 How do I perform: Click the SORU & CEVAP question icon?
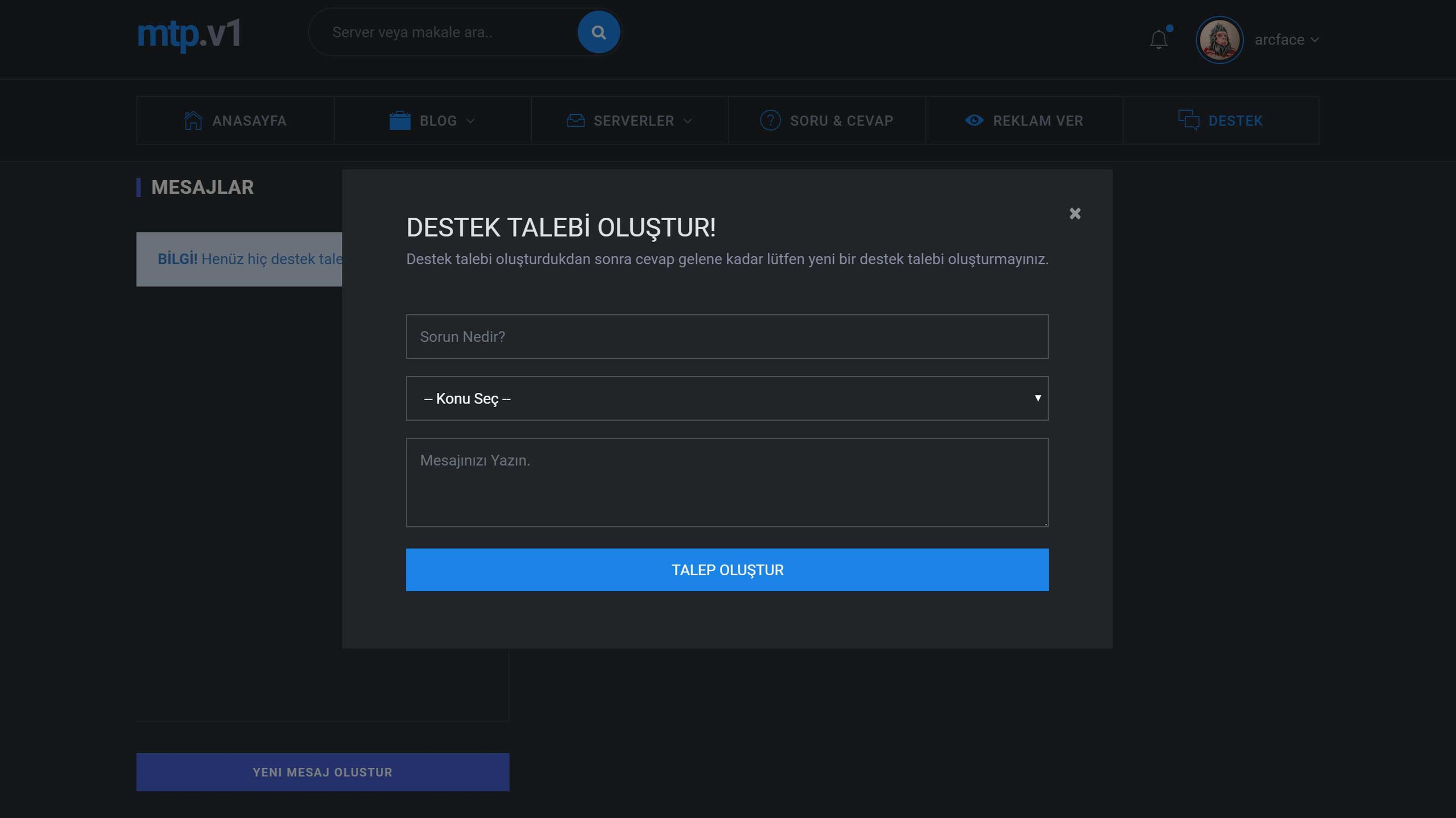click(x=770, y=121)
